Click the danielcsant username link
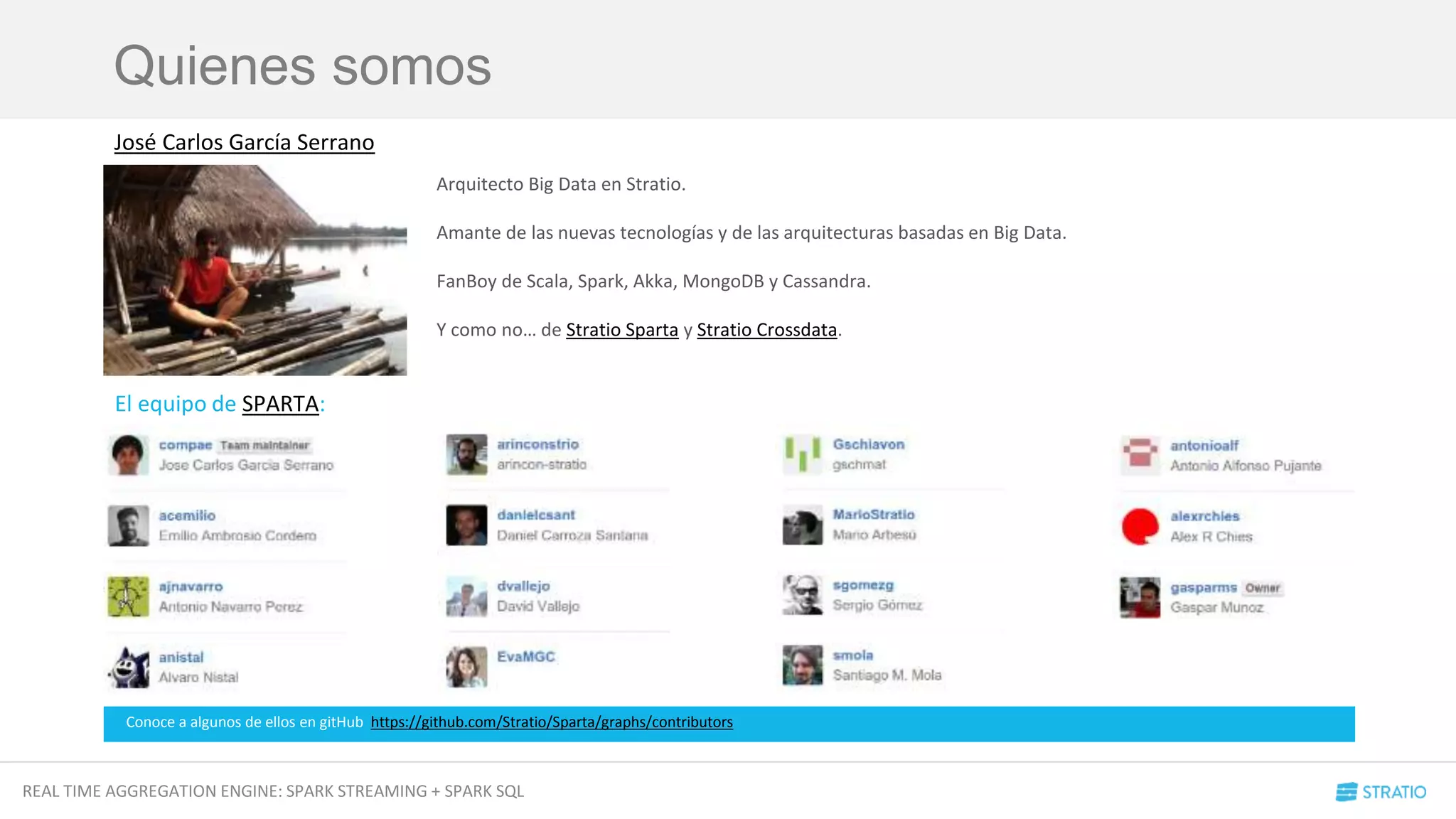 pos(535,515)
